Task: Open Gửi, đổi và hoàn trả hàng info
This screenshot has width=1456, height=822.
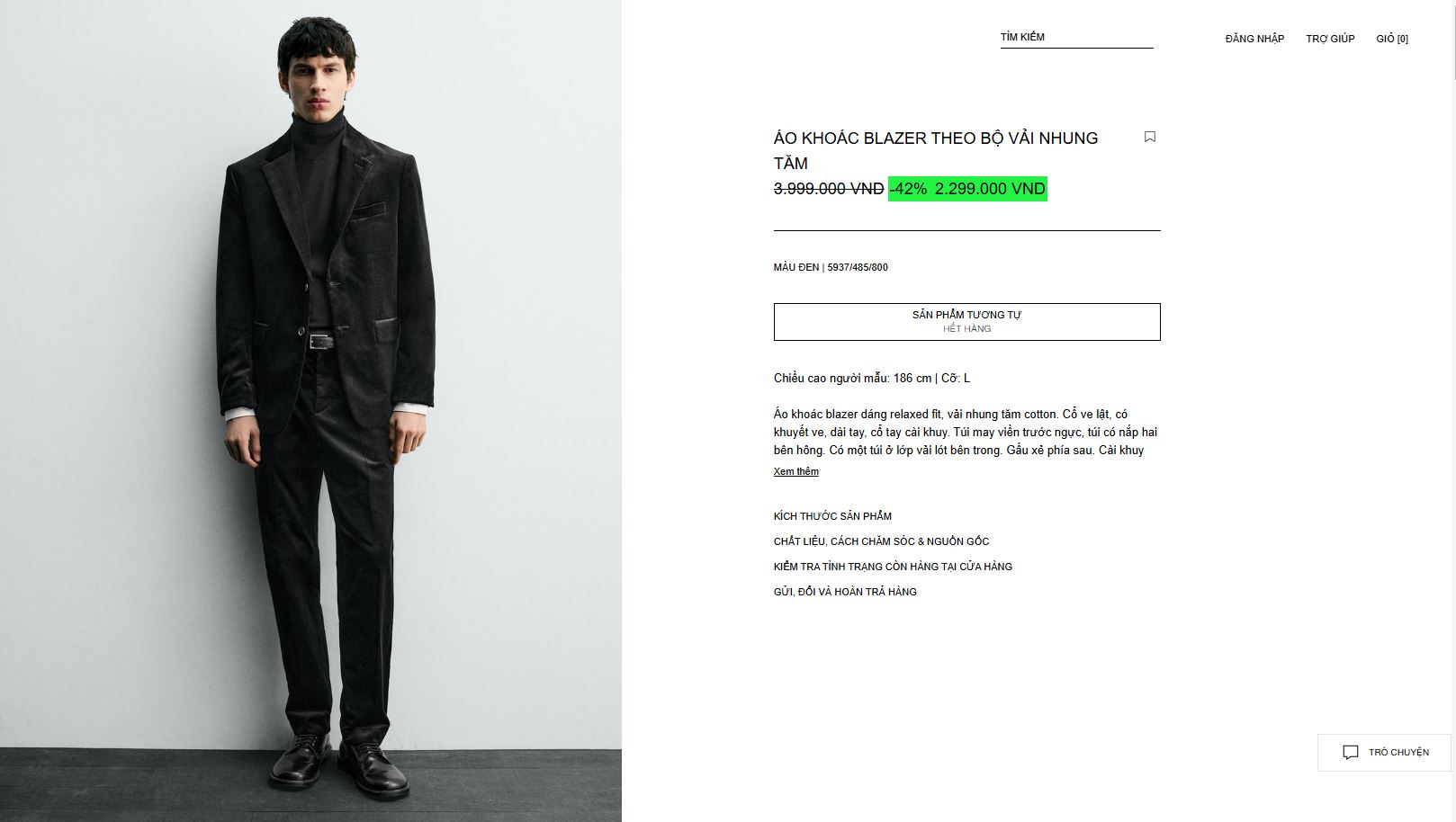Action: pos(845,592)
